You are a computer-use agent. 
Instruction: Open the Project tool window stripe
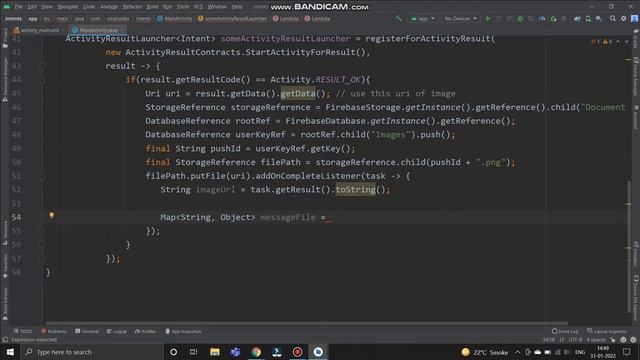pos(5,38)
